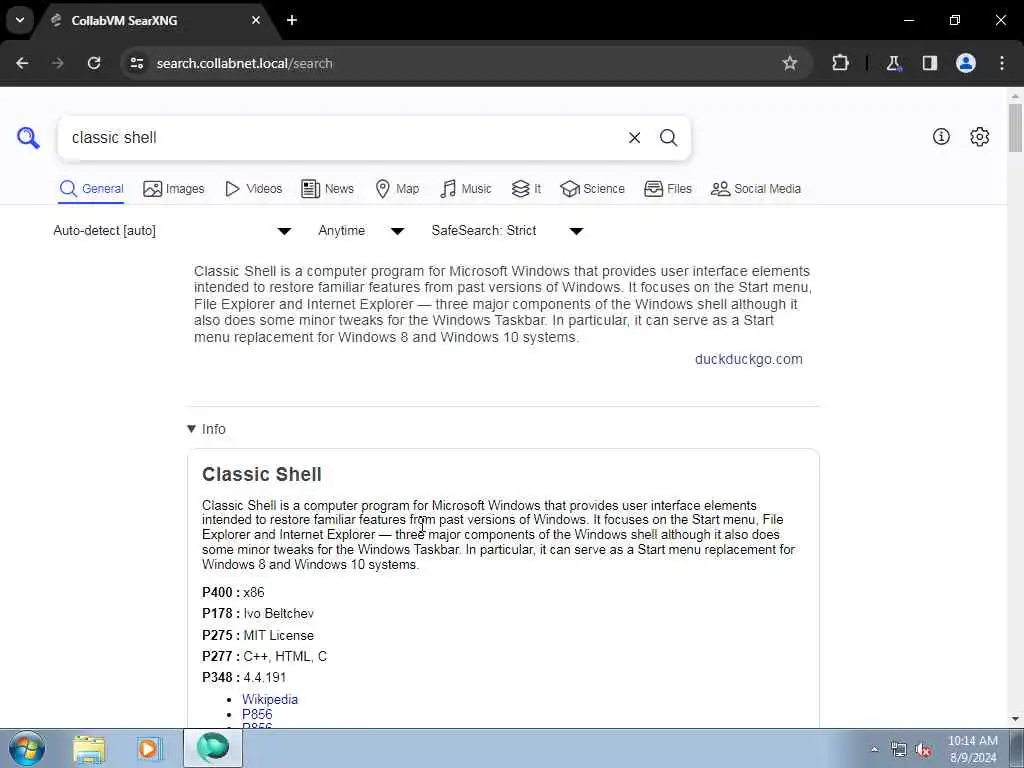1024x768 pixels.
Task: Click the Classic Shell infobox heading
Action: pos(261,475)
